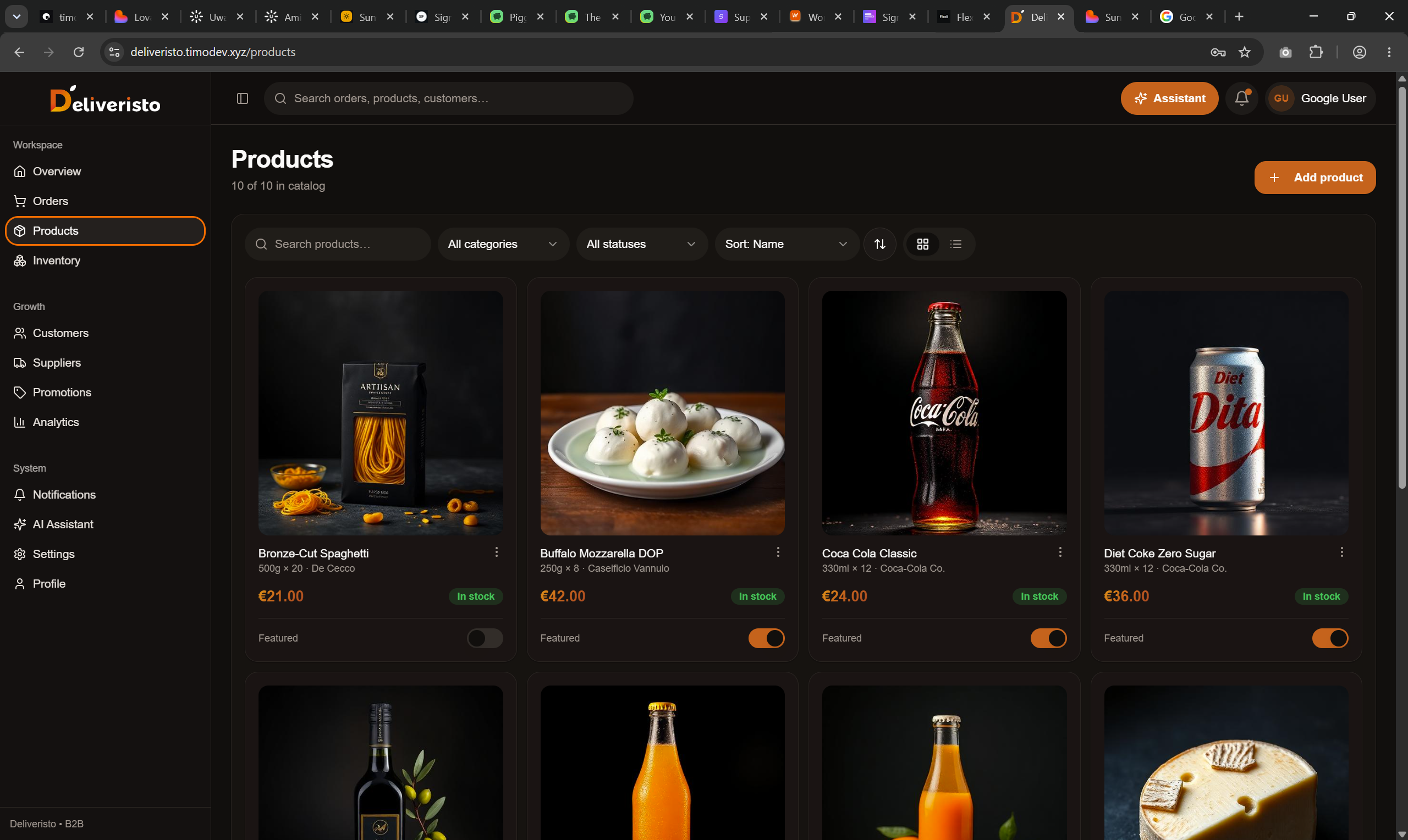1408x840 pixels.
Task: Open Sort: Name dropdown
Action: 787,244
